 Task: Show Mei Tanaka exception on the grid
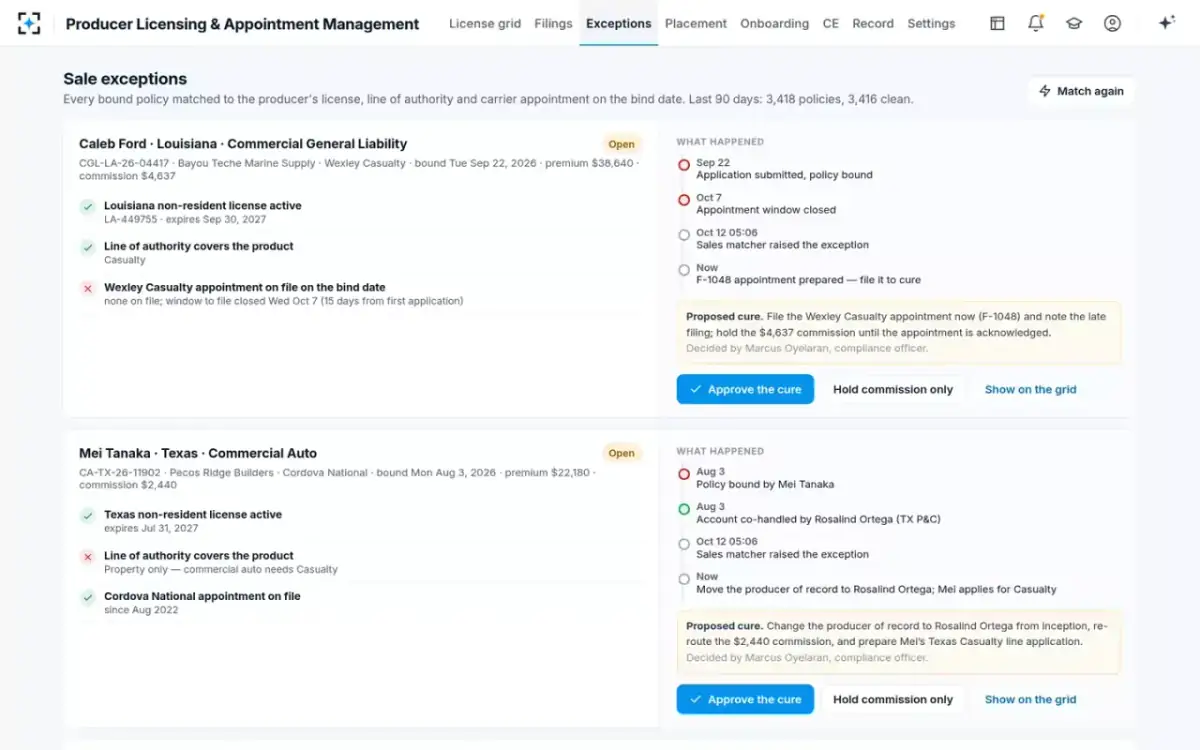[x=1030, y=700]
